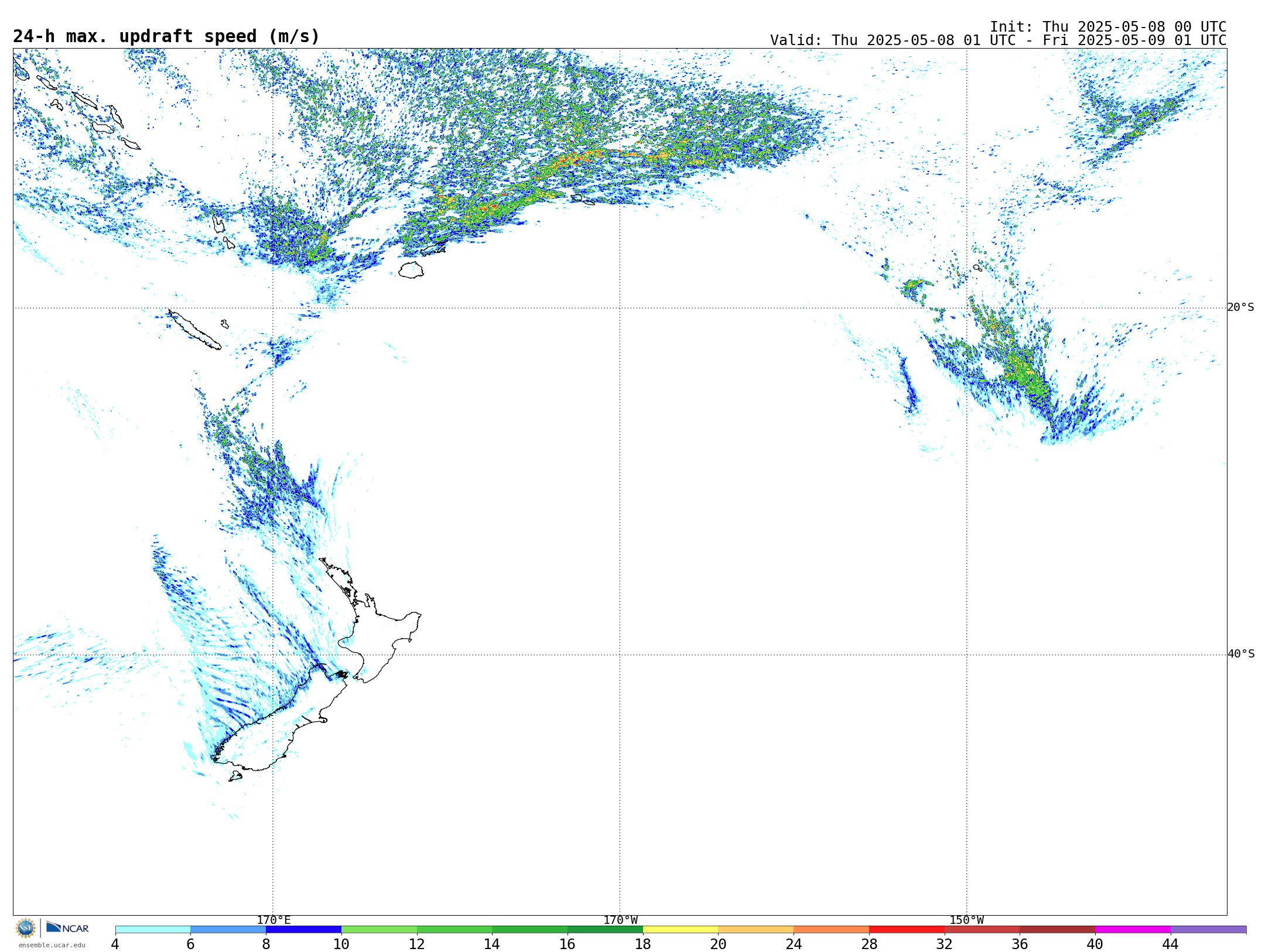Click the dark green 16-18 colorbar segment
Viewport: 1265px width, 952px height.
pos(605,930)
